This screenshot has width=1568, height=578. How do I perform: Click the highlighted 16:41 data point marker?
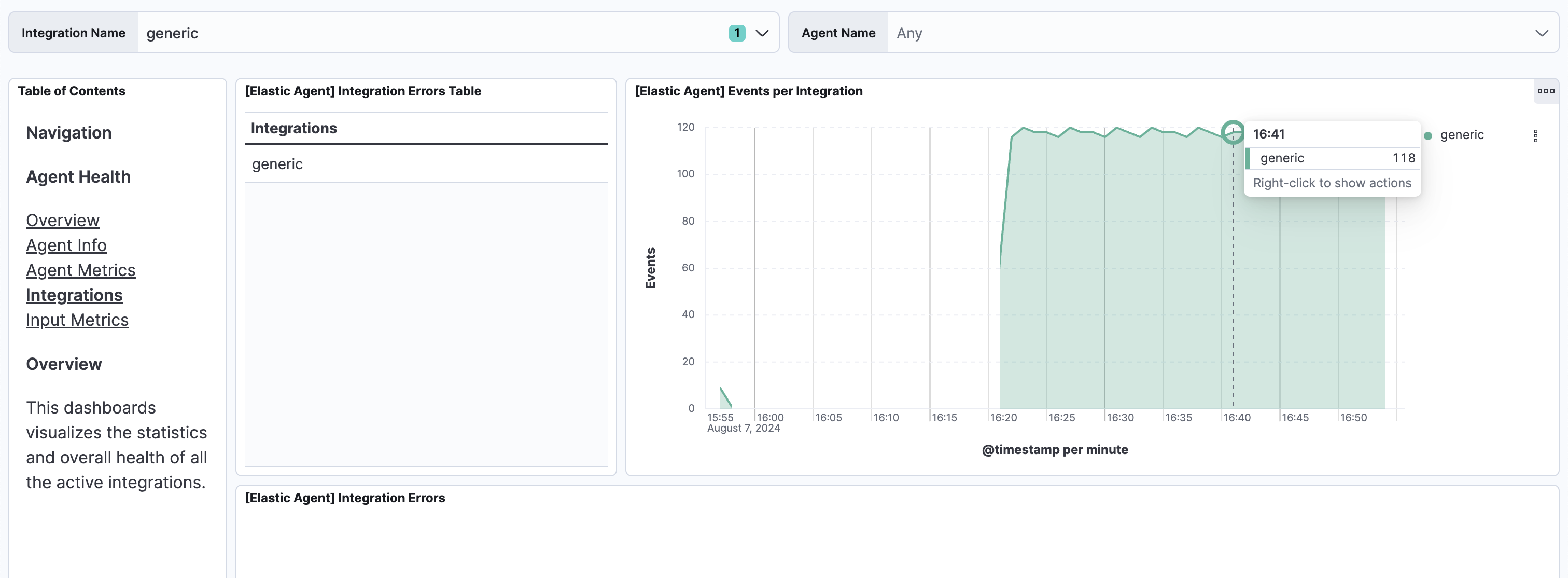point(1233,132)
